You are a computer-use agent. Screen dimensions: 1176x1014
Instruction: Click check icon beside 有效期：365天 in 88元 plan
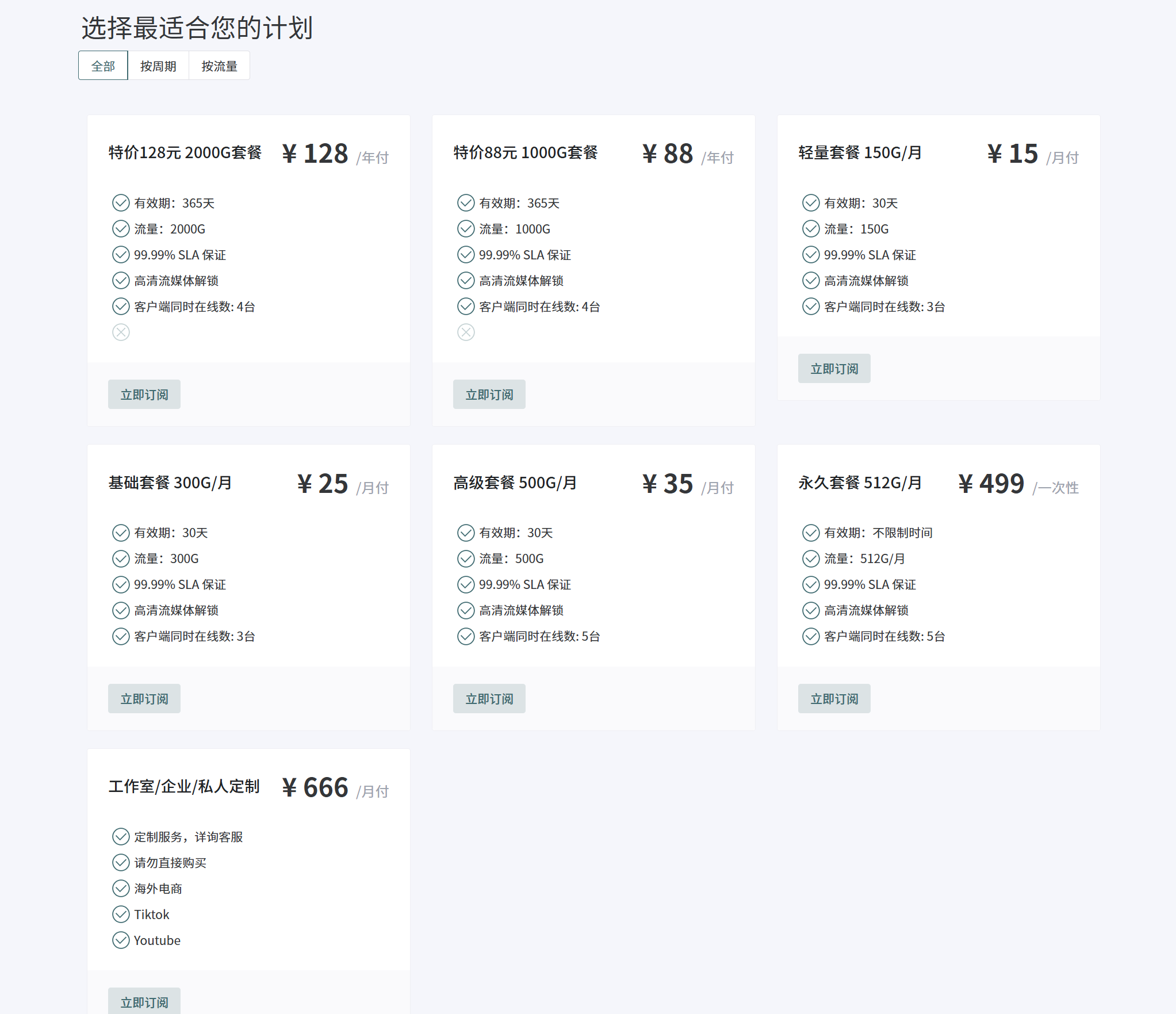pyautogui.click(x=466, y=203)
